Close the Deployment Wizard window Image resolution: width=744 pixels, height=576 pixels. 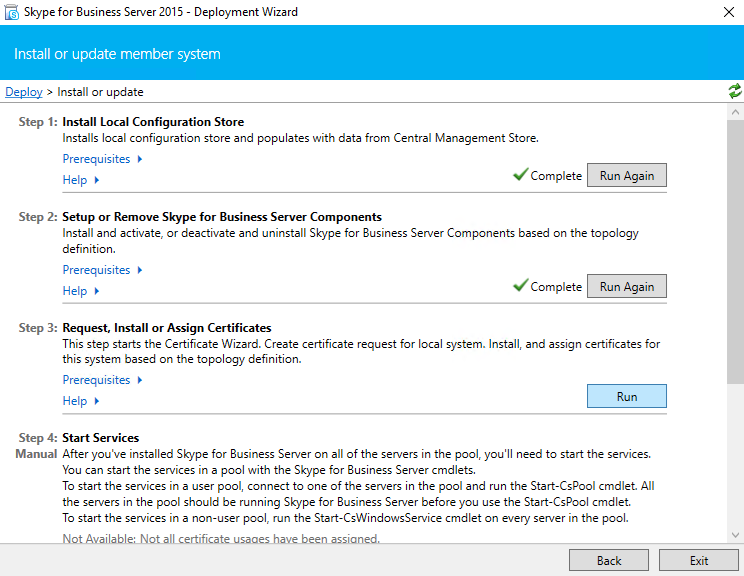tap(729, 12)
